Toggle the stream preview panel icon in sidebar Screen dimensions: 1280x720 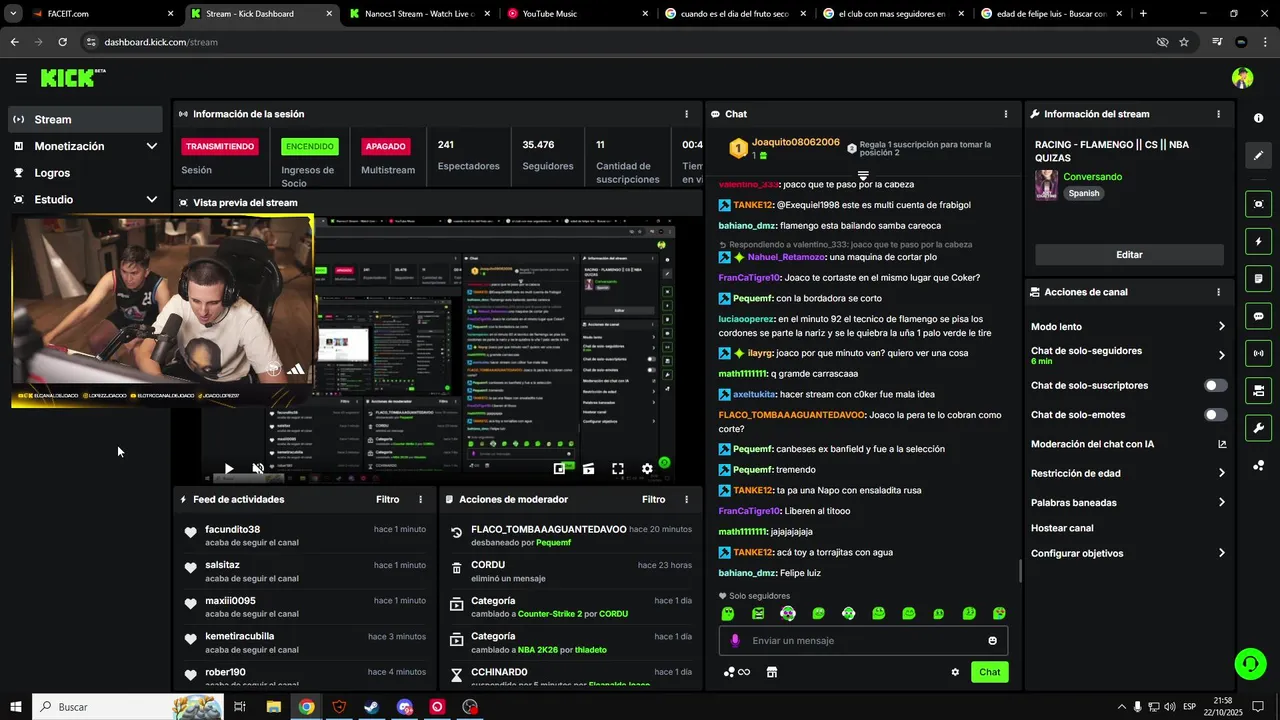[1258, 204]
